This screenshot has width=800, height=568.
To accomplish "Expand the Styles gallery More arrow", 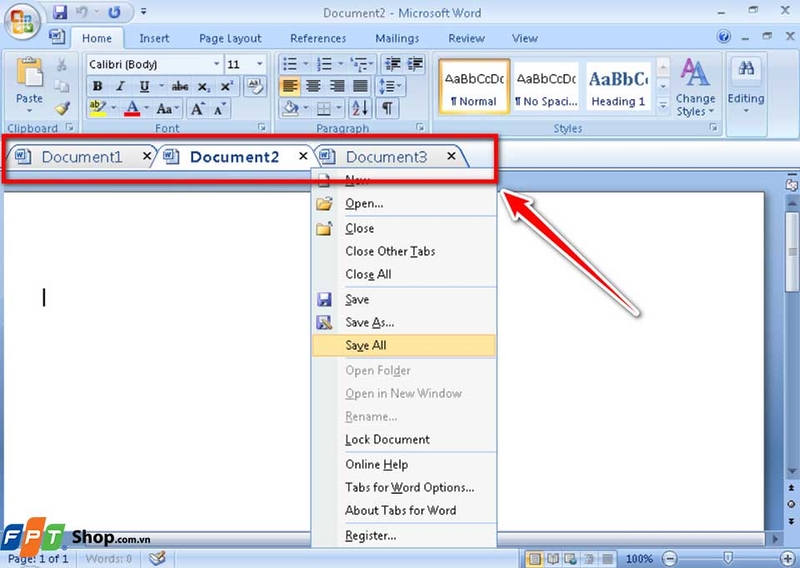I will 663,106.
